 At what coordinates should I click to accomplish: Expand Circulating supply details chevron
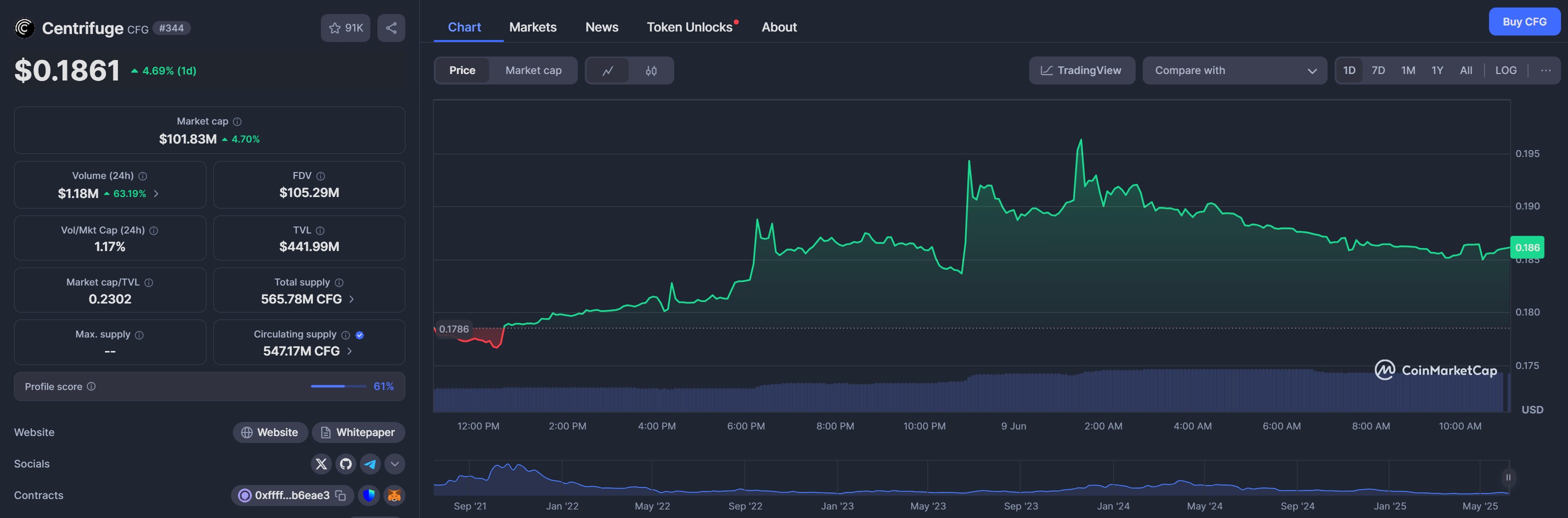349,351
